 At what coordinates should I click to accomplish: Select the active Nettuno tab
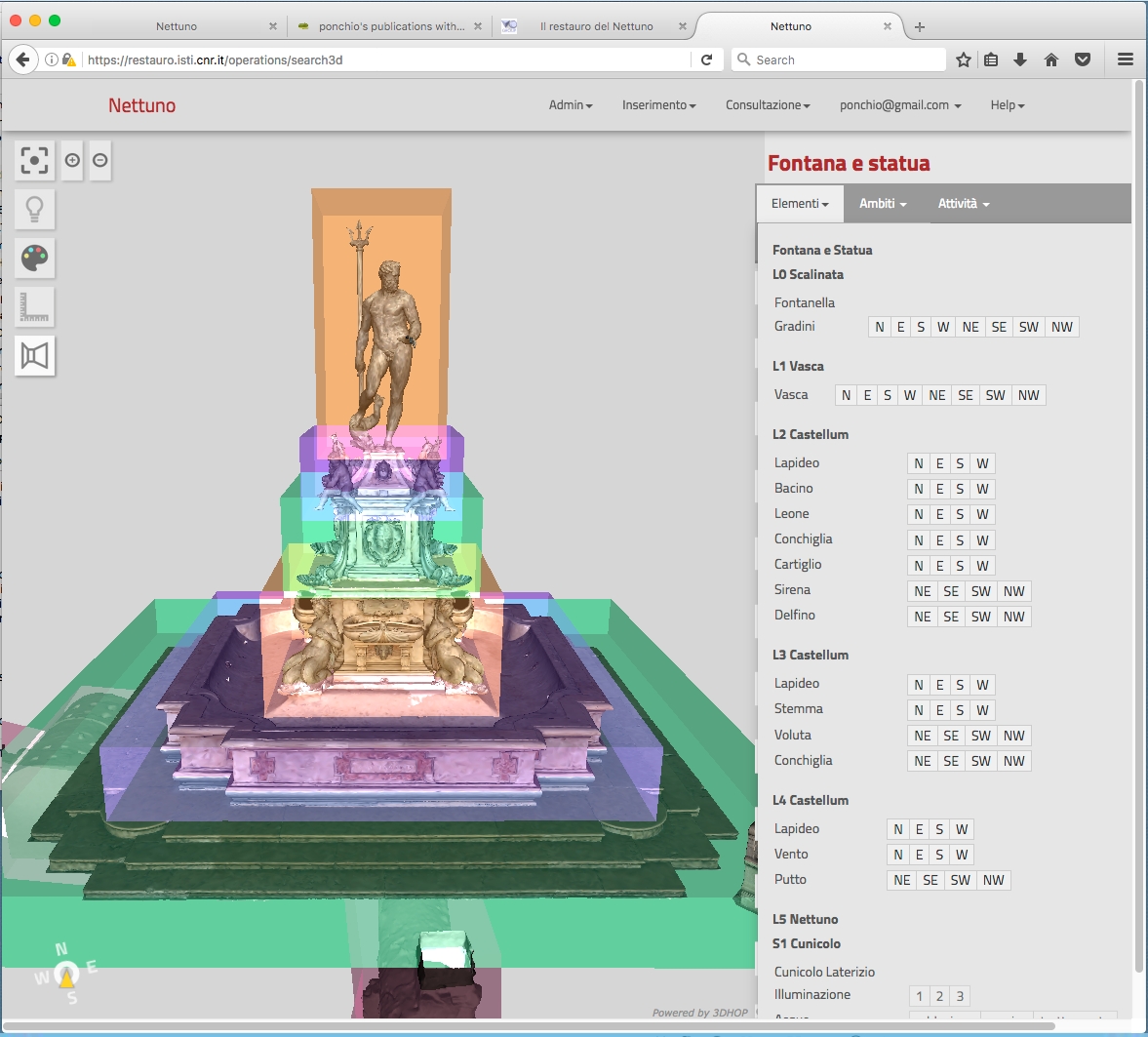(x=791, y=26)
